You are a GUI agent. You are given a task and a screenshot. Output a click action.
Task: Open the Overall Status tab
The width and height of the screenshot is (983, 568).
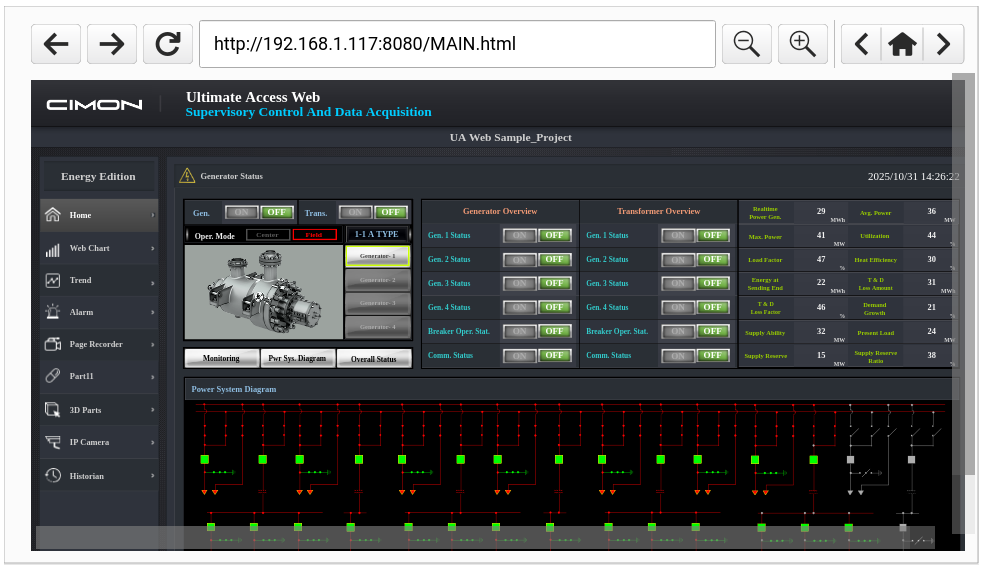click(374, 358)
